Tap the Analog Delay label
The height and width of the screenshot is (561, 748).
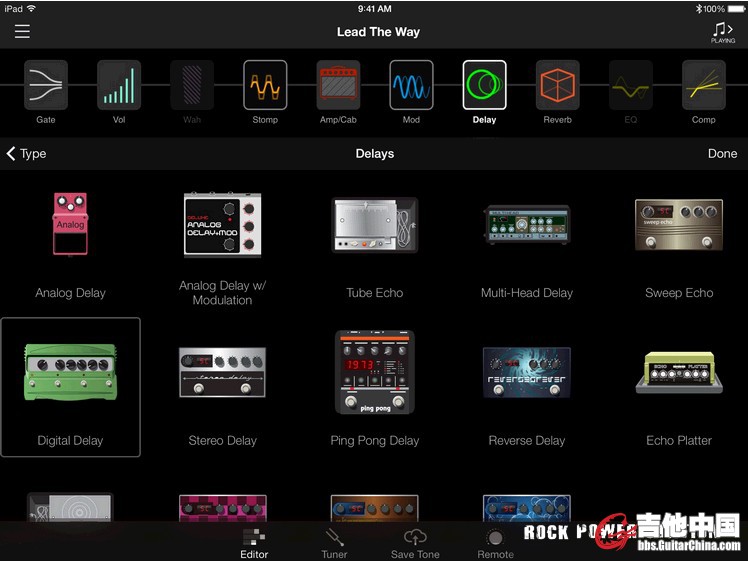coord(70,293)
